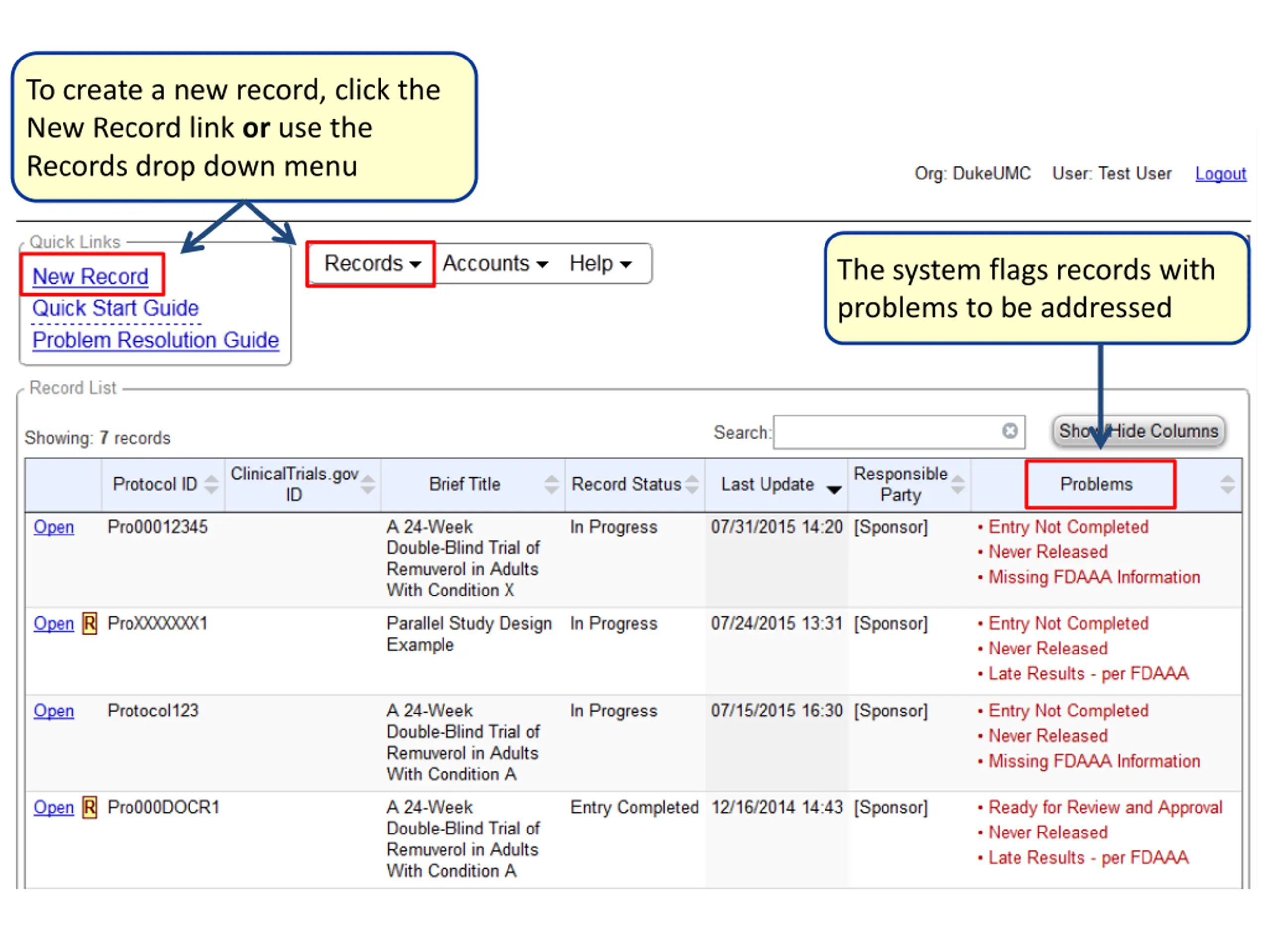This screenshot has height=952, width=1270.
Task: Sort the Brief Title column
Action: tap(551, 484)
